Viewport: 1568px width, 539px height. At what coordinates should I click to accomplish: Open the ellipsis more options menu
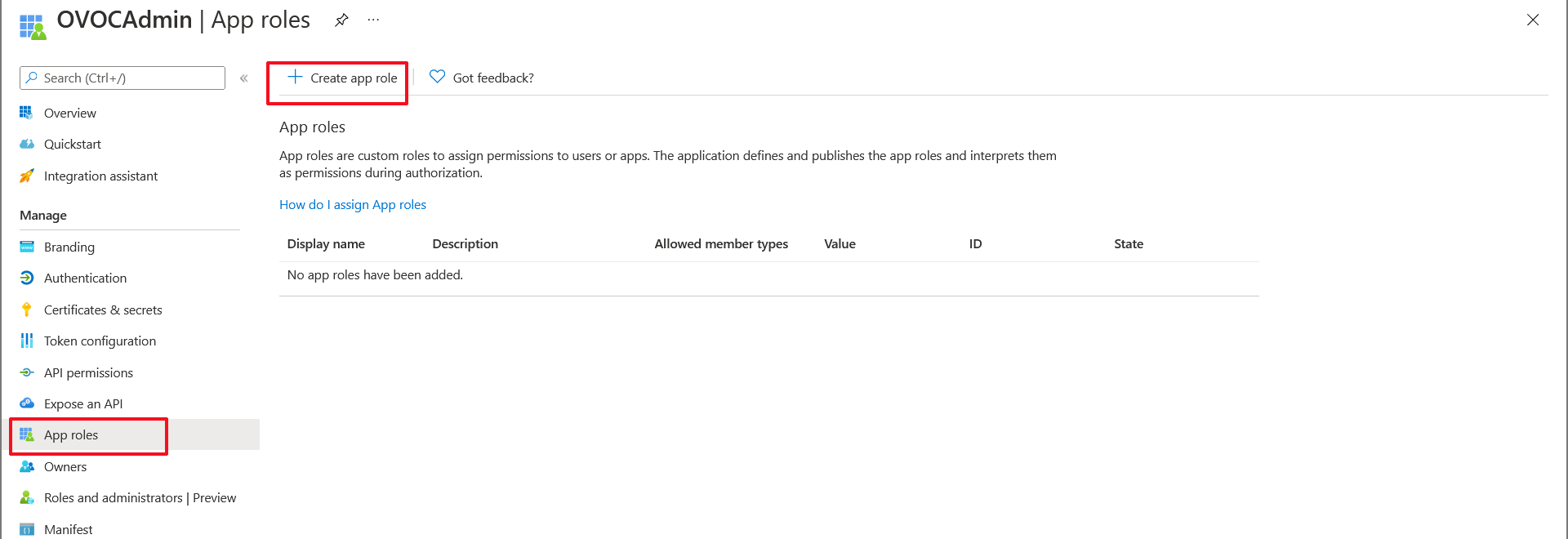(373, 20)
